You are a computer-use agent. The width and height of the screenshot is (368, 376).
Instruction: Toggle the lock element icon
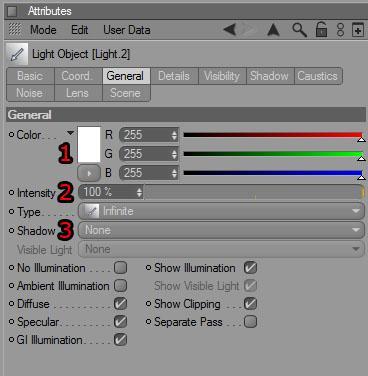coord(321,30)
